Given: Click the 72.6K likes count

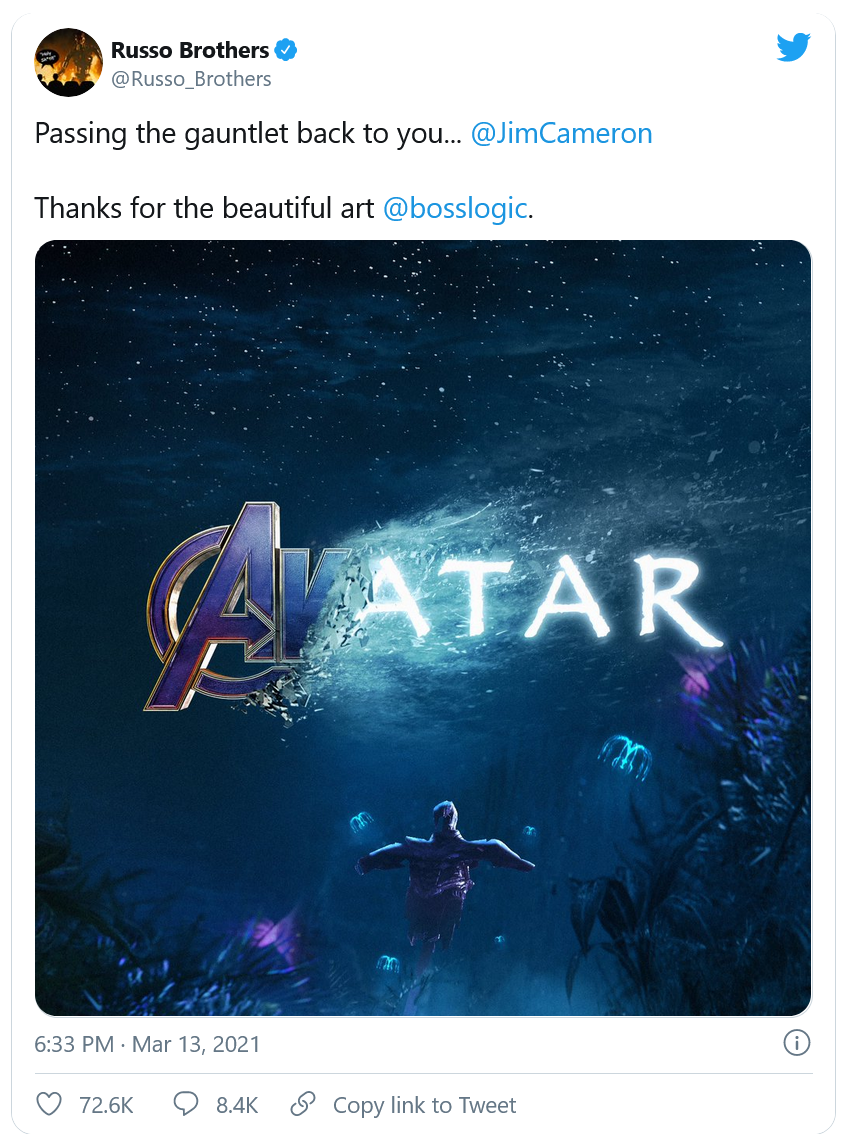Looking at the screenshot, I should coord(105,1105).
